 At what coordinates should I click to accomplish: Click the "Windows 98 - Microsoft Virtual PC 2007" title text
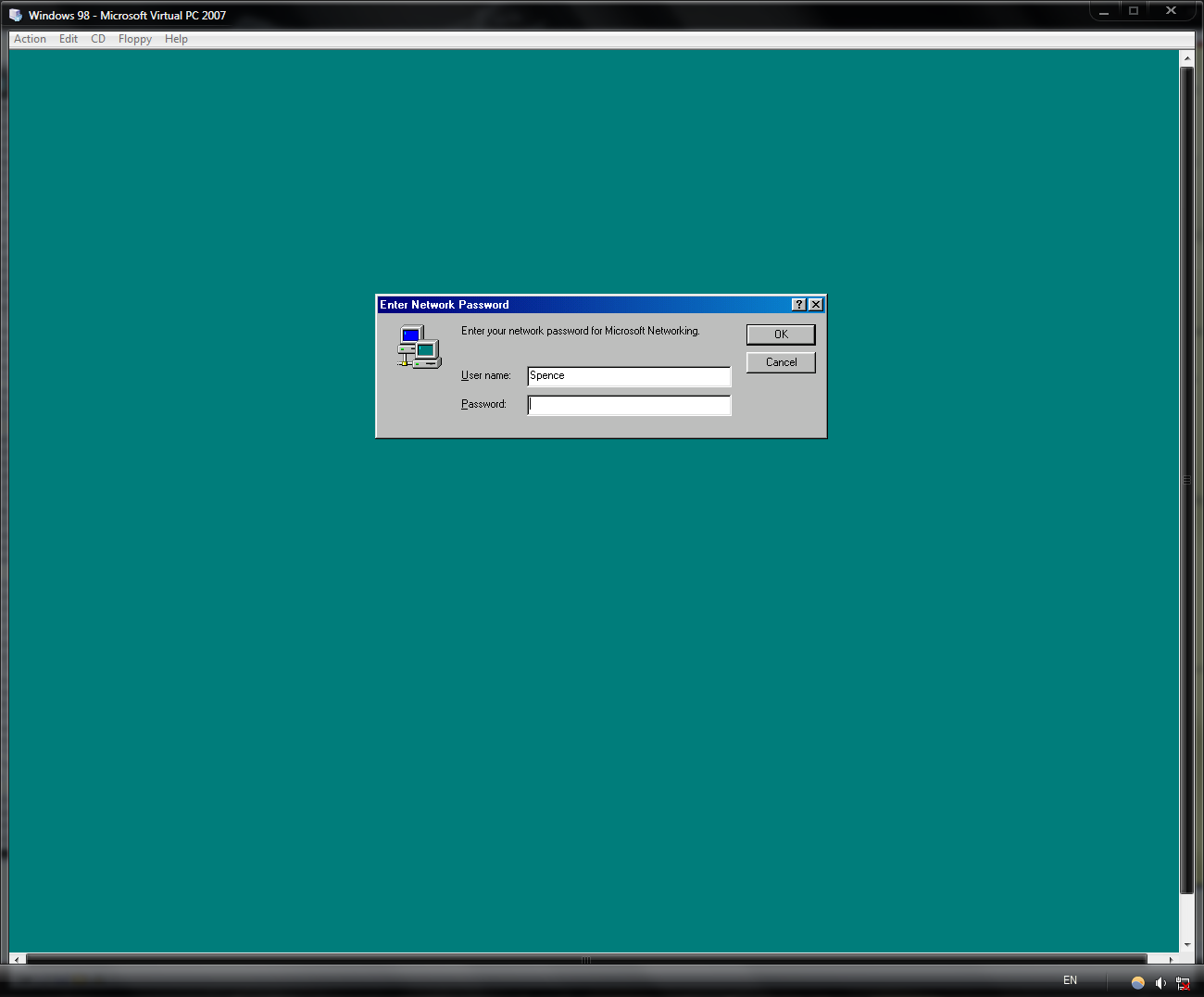[127, 15]
